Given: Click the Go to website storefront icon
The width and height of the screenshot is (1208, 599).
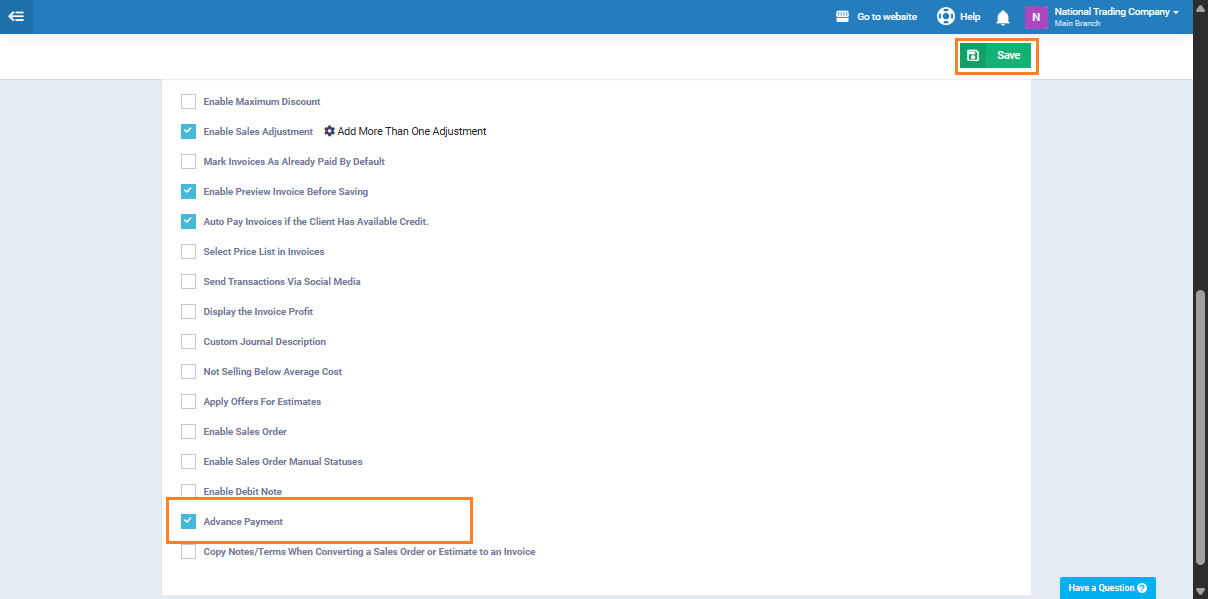Looking at the screenshot, I should pos(843,17).
